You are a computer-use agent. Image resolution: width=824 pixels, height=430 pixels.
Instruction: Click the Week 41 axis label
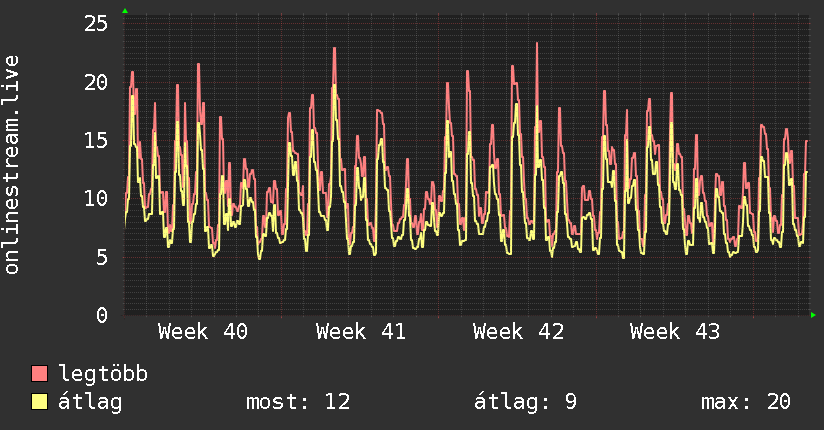[x=360, y=332]
